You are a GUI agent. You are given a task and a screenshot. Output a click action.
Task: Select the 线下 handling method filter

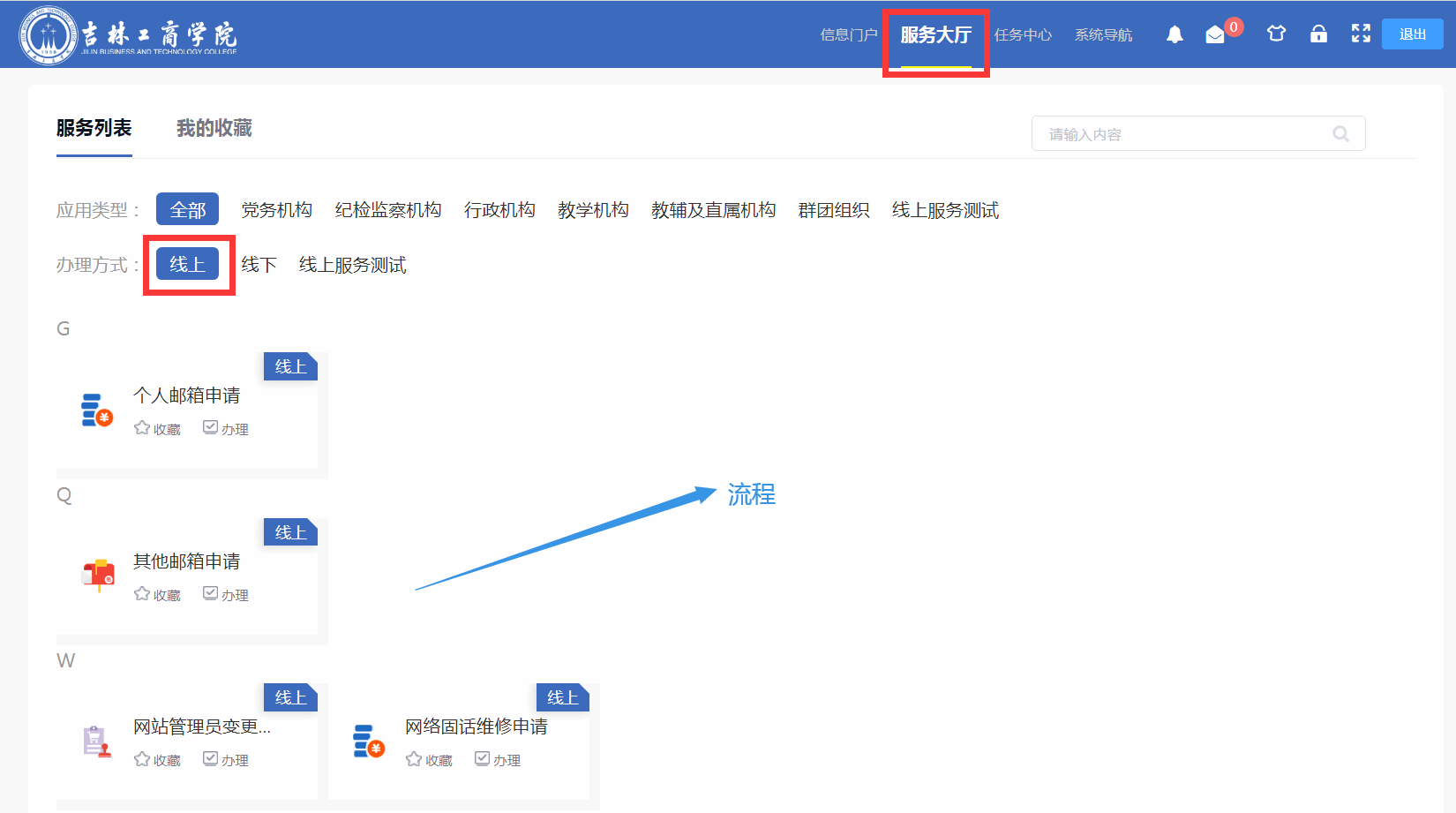click(259, 265)
